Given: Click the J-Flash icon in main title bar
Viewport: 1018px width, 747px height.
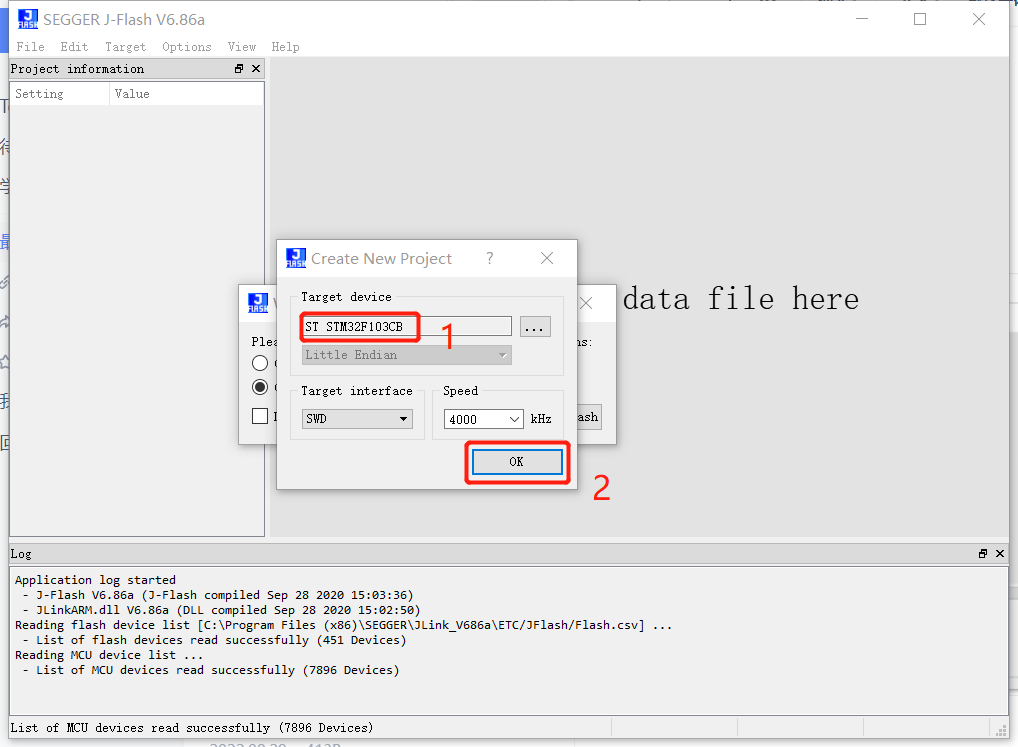Looking at the screenshot, I should point(28,19).
